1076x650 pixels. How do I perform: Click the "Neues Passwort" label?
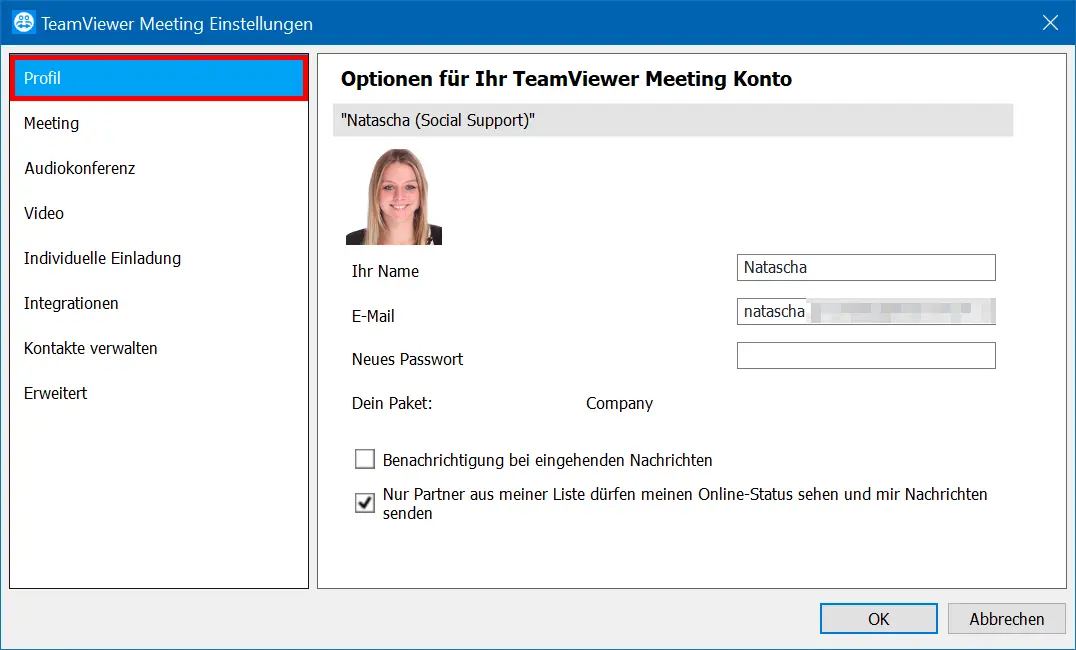coord(408,360)
